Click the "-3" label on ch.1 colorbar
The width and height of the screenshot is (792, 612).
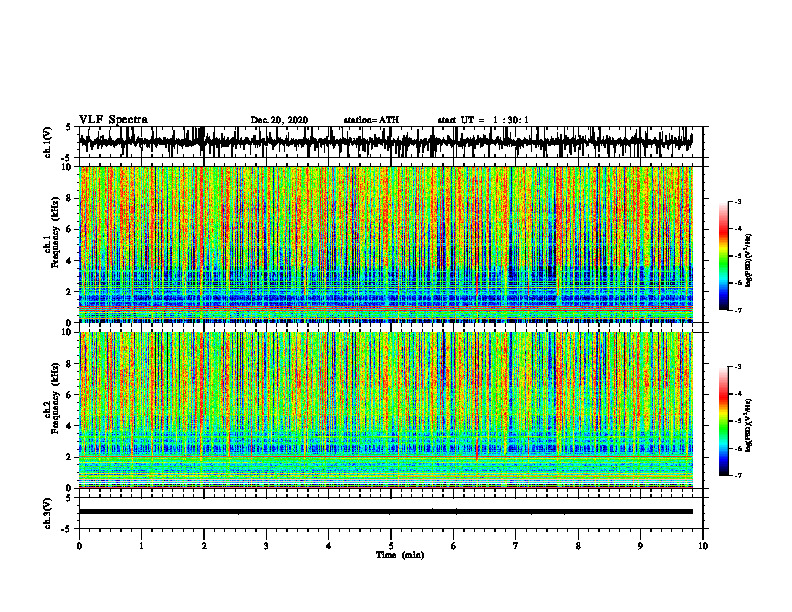(737, 201)
